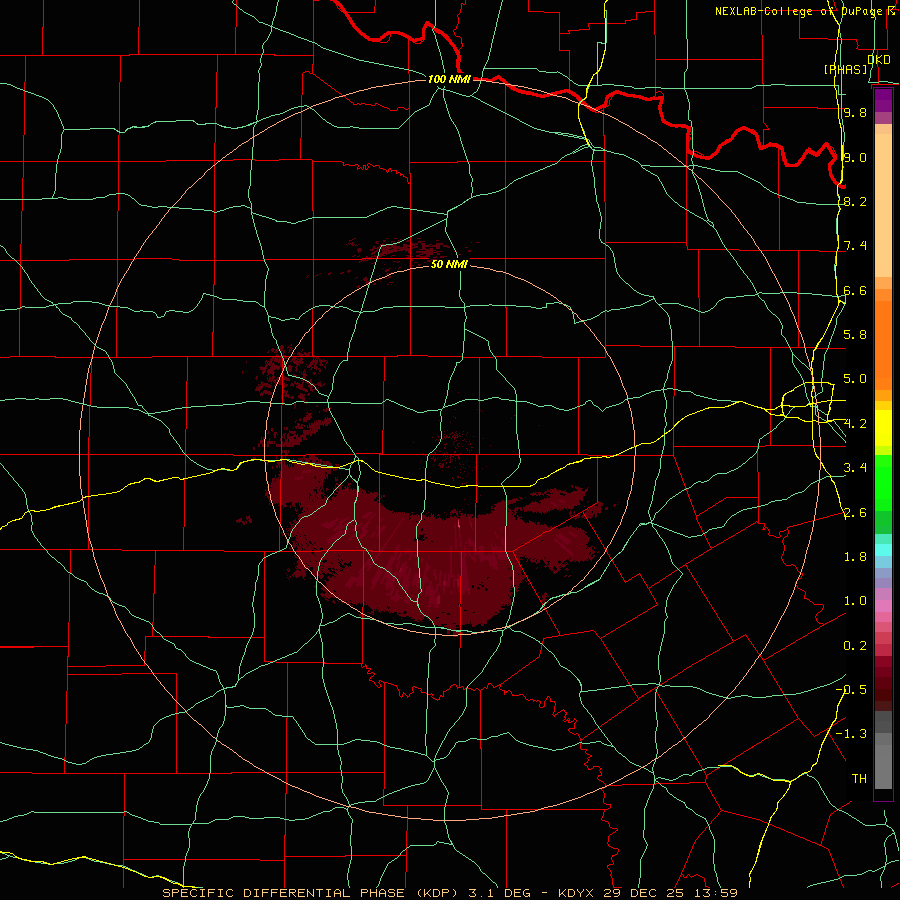Click the 3.4 scale value
The width and height of the screenshot is (900, 900).
[855, 468]
